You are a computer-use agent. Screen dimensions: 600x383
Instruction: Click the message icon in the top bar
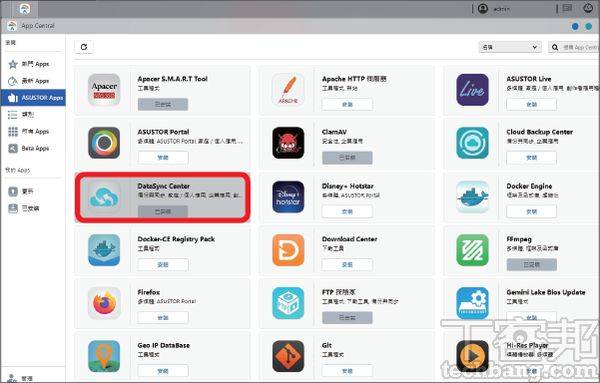[567, 8]
